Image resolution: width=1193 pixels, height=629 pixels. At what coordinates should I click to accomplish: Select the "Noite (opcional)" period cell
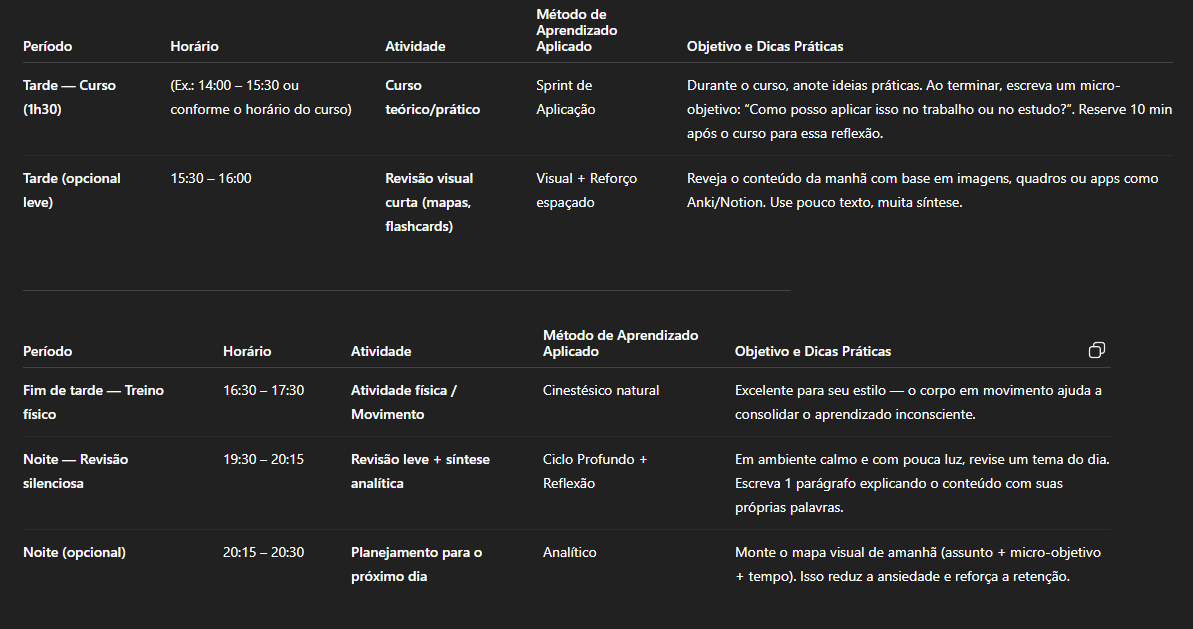click(x=74, y=553)
